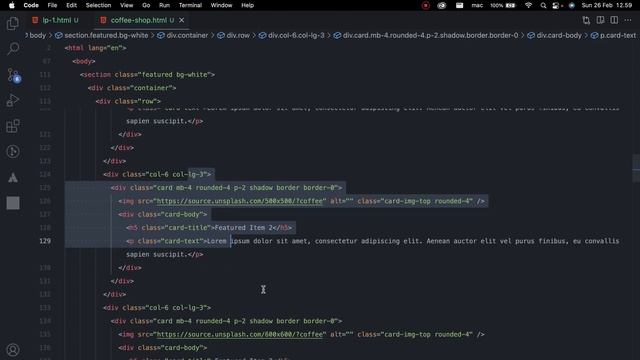Click the letter-A shaped activity bar icon
640x360 pixels.
click(13, 178)
